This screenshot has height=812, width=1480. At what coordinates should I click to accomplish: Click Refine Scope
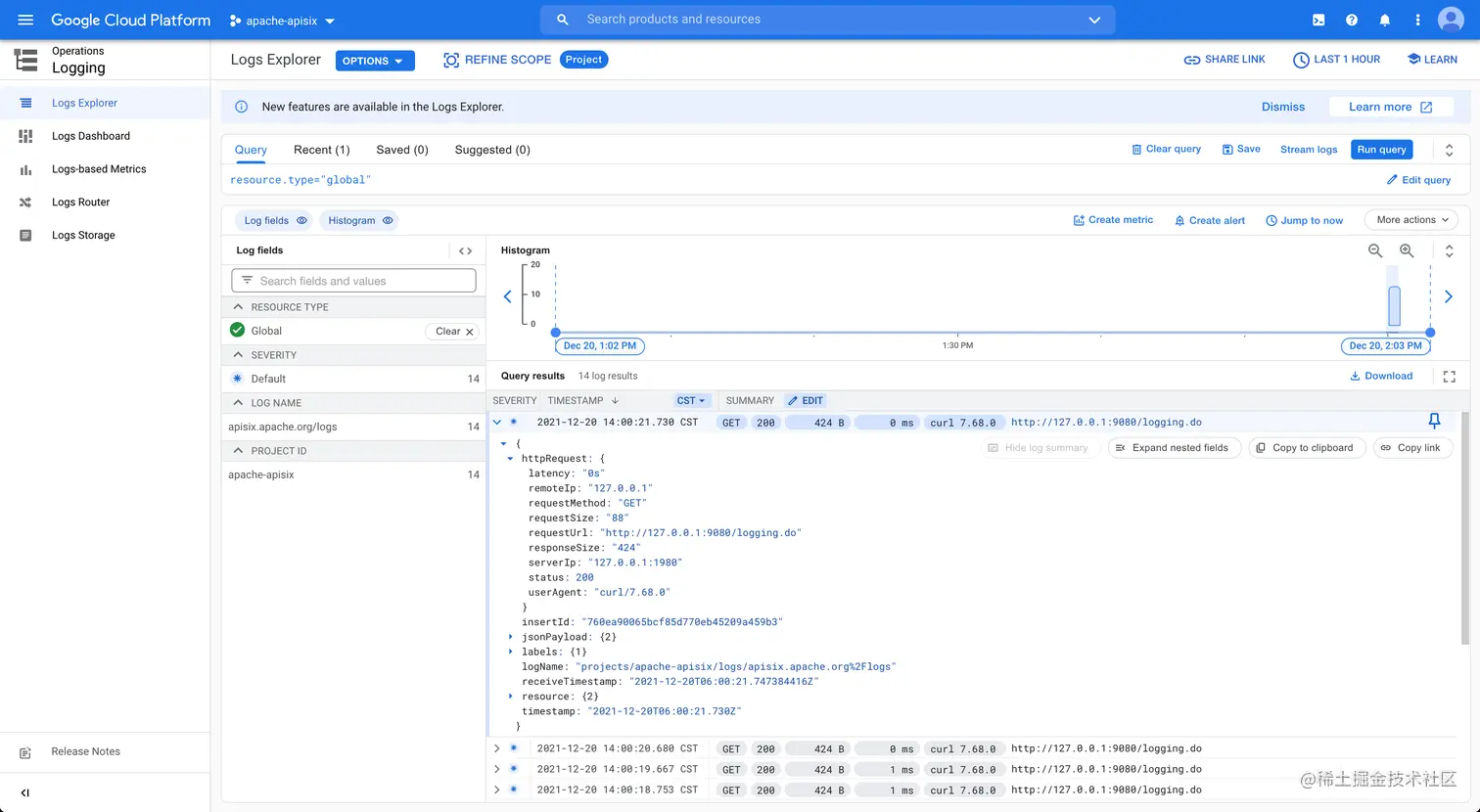click(x=497, y=60)
